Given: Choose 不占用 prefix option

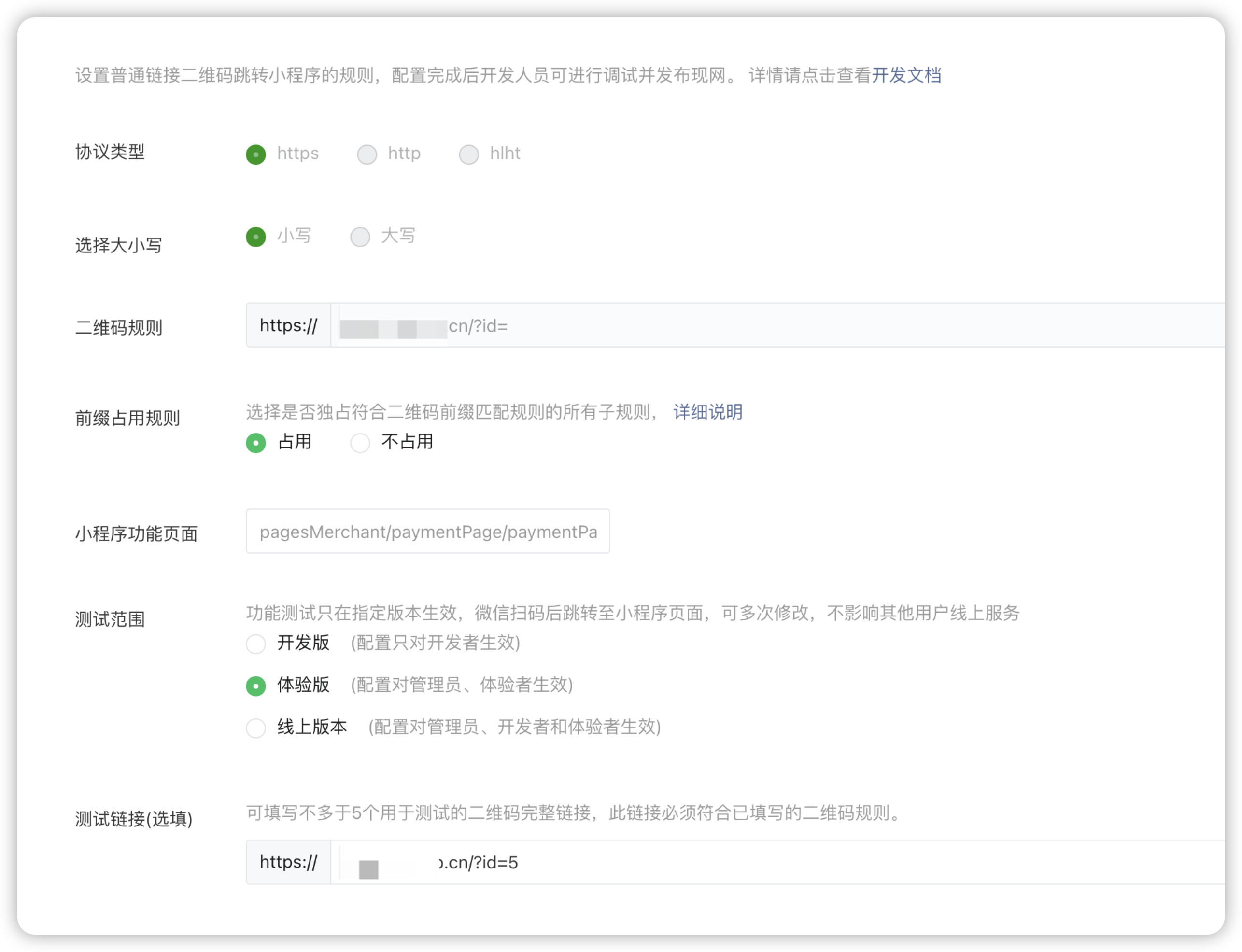Looking at the screenshot, I should tap(360, 443).
